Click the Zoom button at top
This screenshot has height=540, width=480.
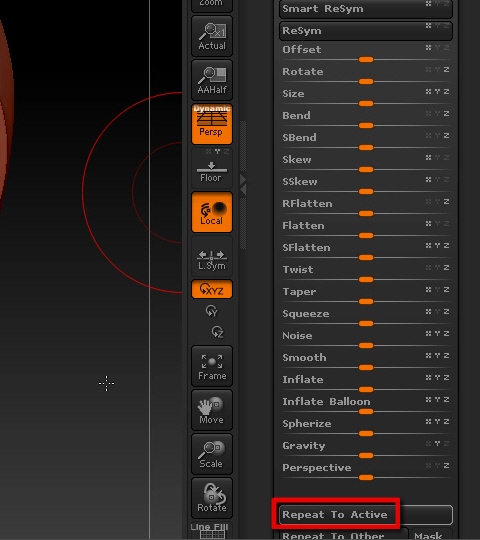coord(212,6)
